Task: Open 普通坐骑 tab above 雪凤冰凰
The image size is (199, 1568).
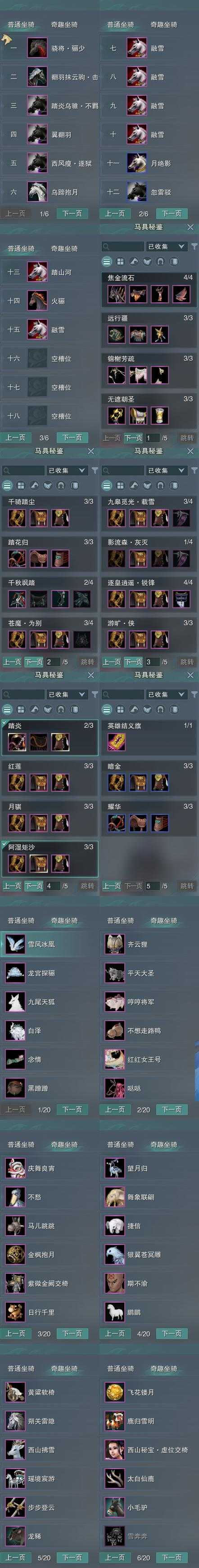Action: tap(21, 921)
